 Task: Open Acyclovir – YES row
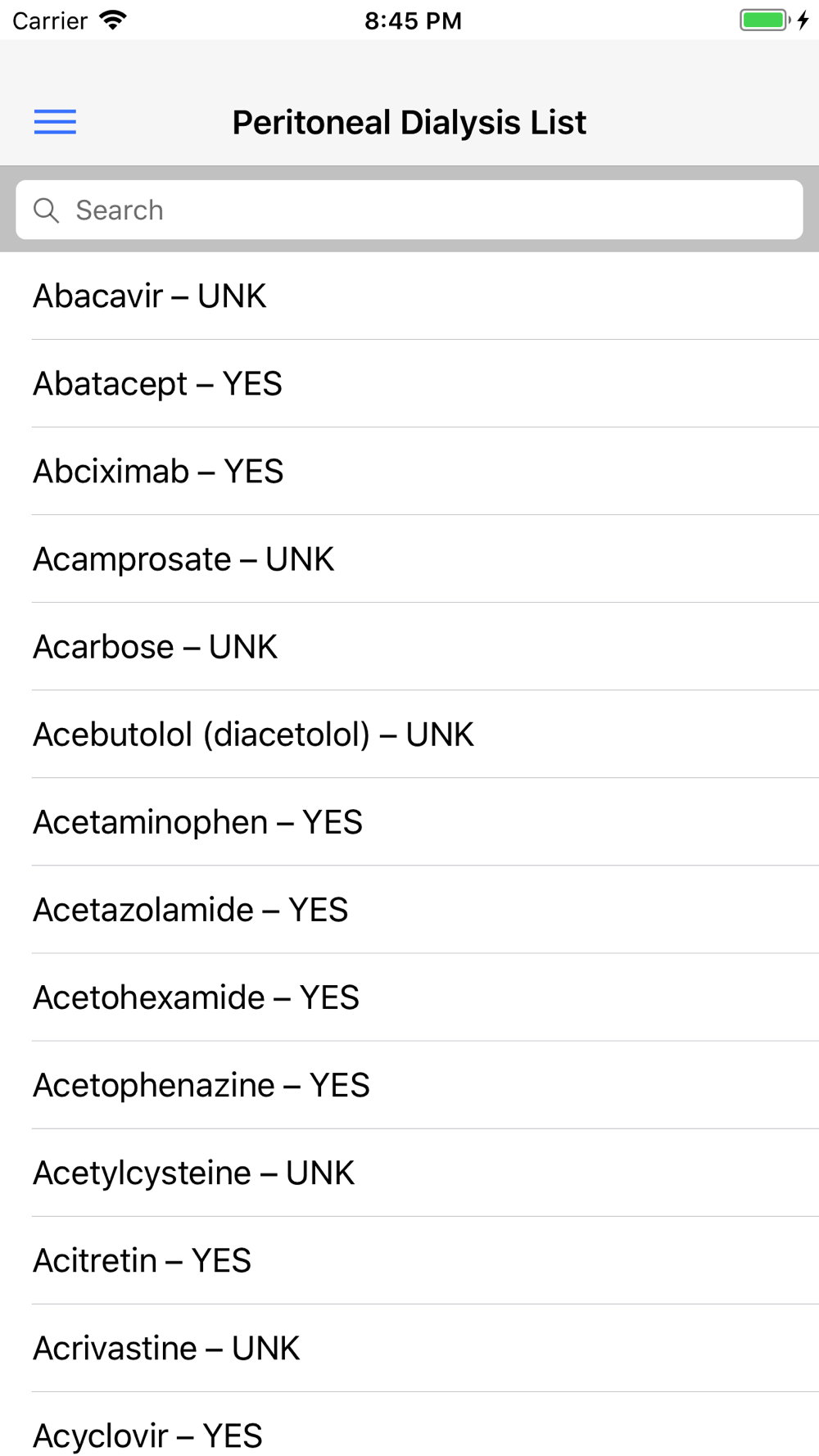pos(409,1424)
